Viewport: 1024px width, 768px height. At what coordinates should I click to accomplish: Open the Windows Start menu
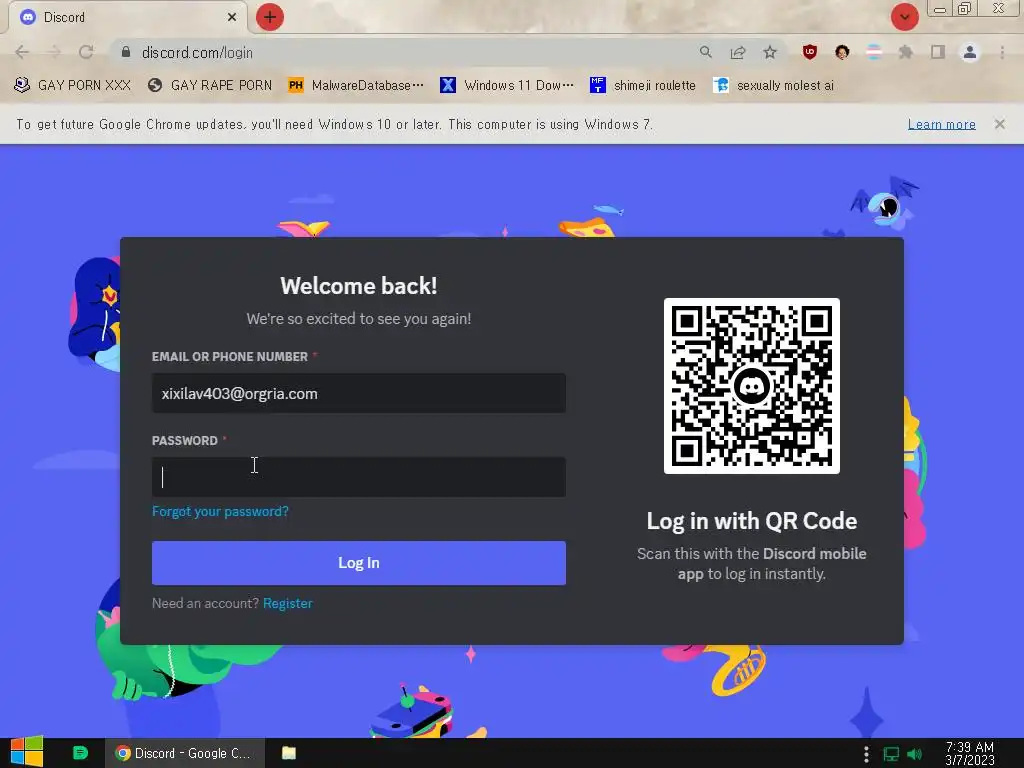pos(27,753)
